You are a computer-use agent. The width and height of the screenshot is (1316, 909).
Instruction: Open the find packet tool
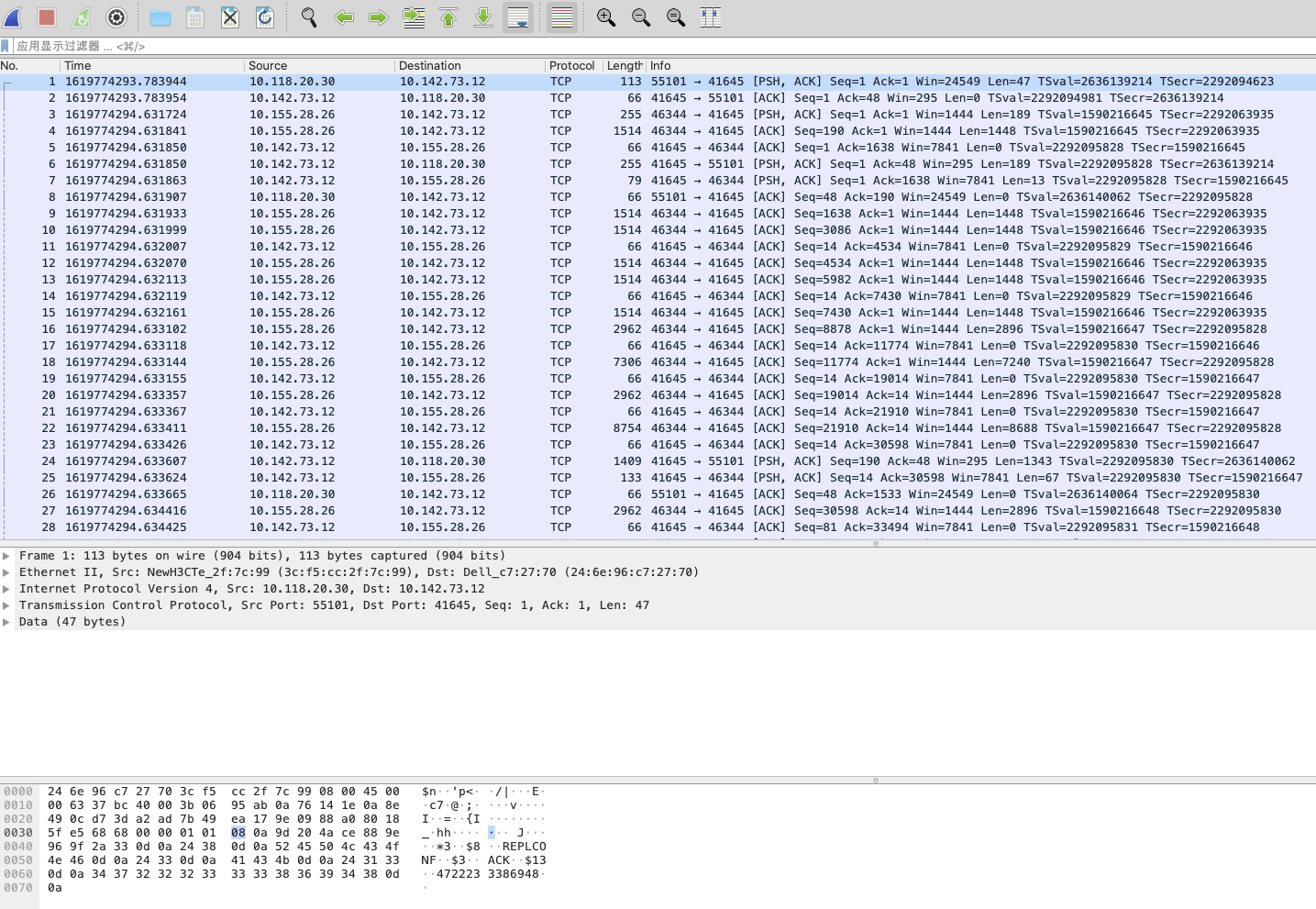point(308,17)
